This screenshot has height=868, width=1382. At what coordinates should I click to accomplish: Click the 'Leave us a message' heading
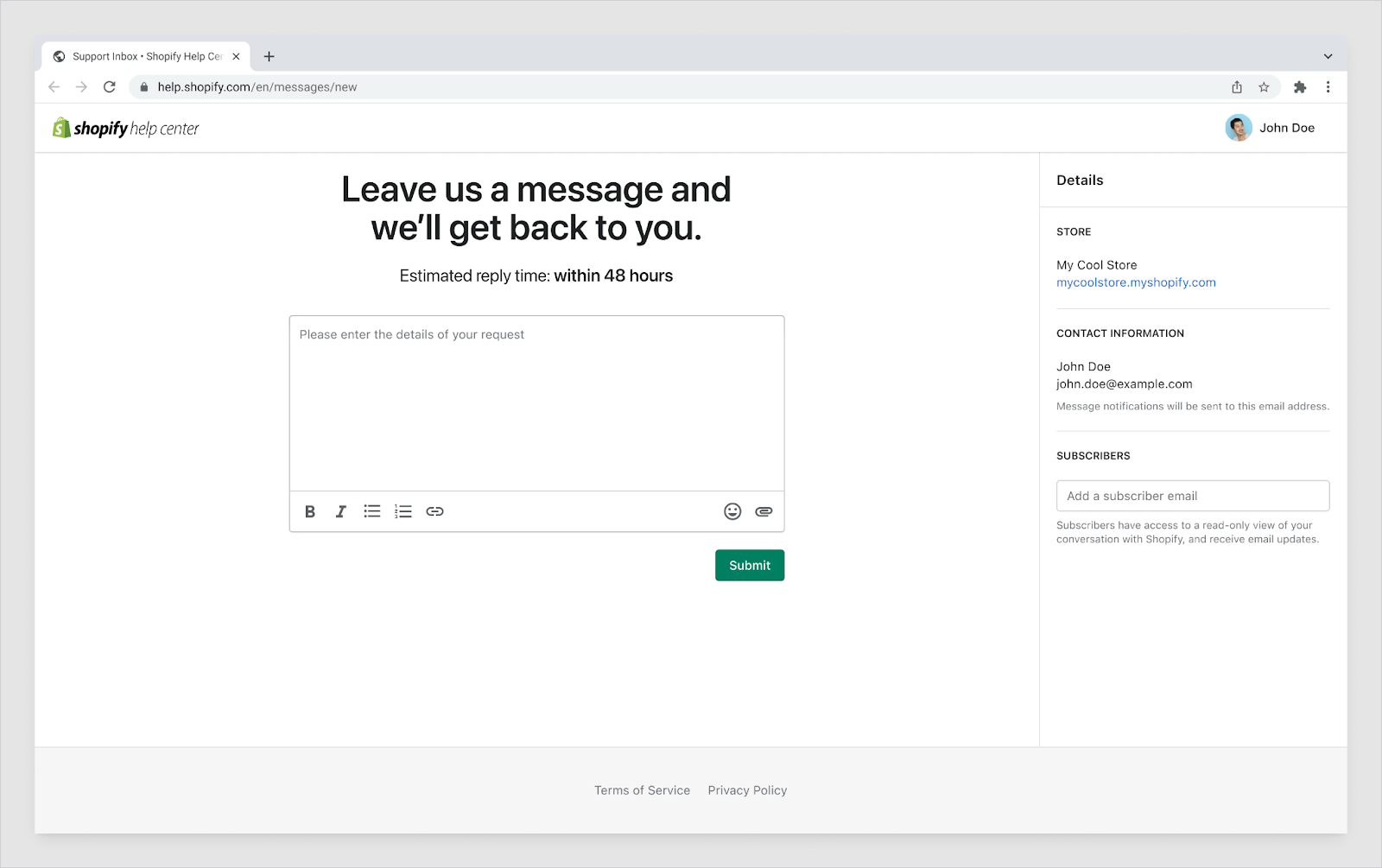(536, 208)
